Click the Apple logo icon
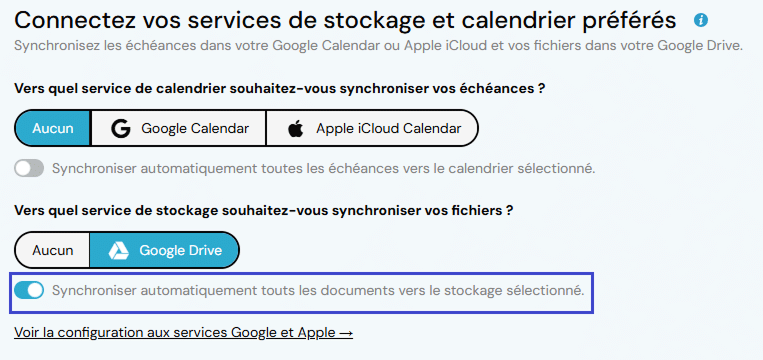Viewport: 763px width, 360px height. (x=295, y=129)
